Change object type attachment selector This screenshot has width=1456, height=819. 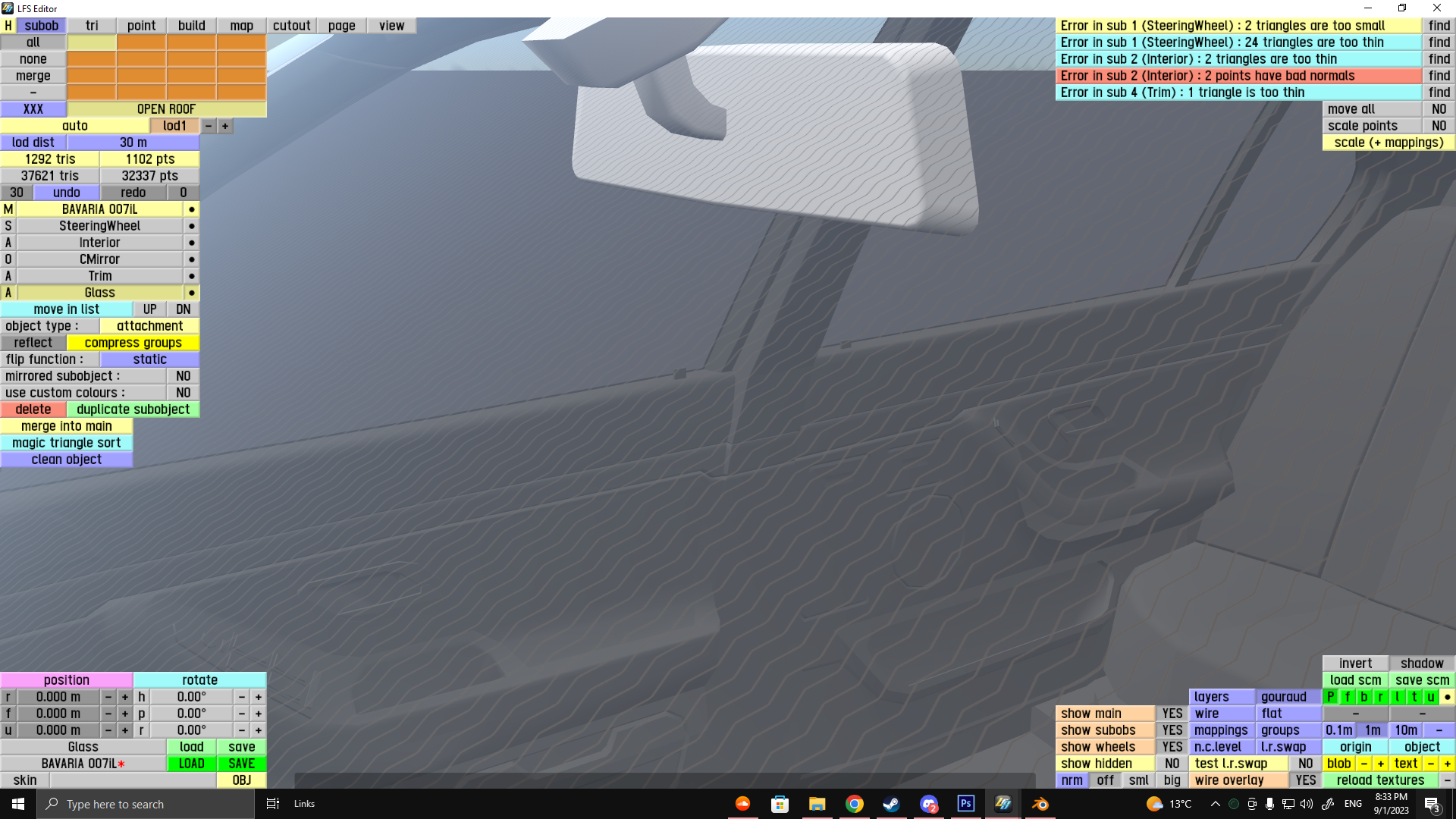149,326
